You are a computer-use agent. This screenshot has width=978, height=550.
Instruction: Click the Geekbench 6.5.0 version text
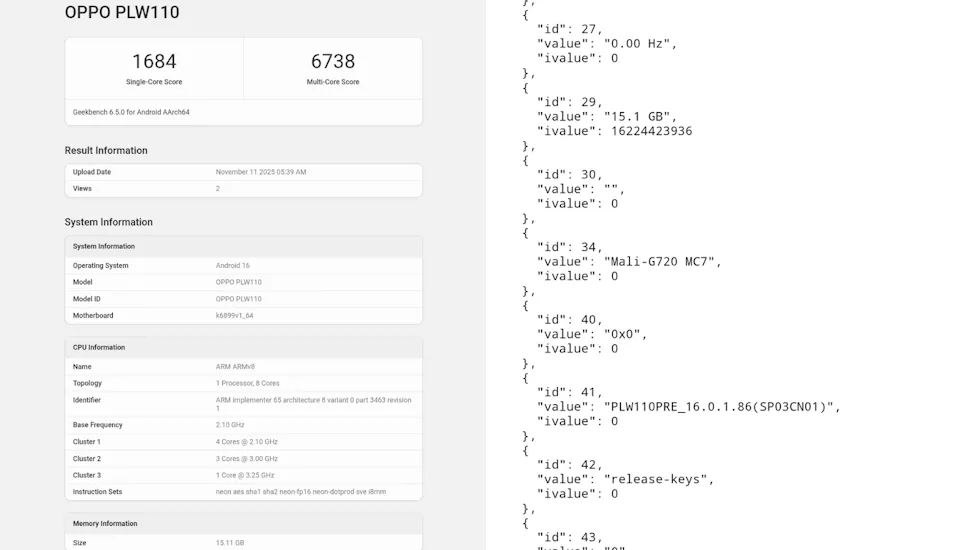point(131,112)
